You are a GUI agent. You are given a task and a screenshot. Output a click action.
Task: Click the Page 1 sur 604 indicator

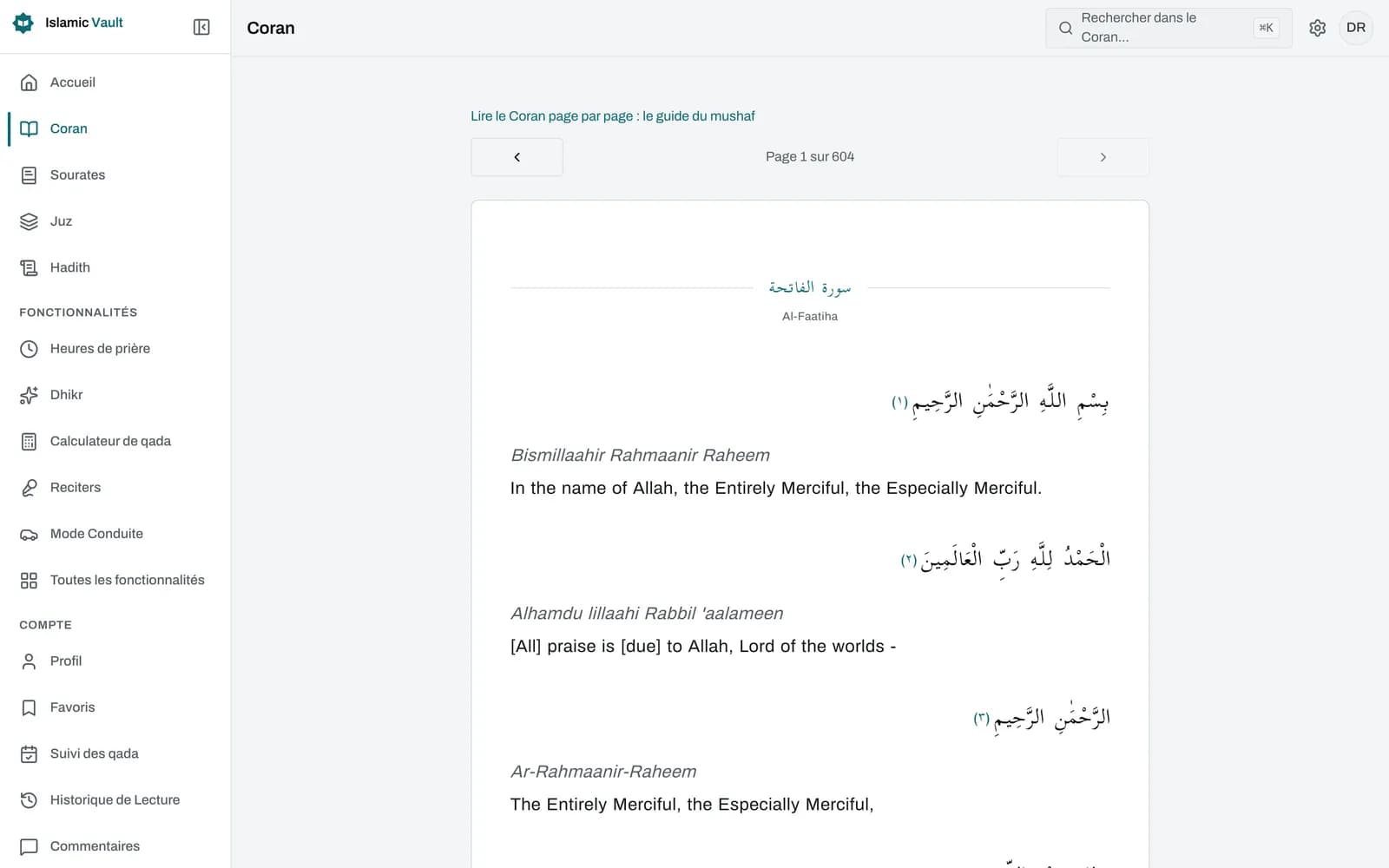810,157
